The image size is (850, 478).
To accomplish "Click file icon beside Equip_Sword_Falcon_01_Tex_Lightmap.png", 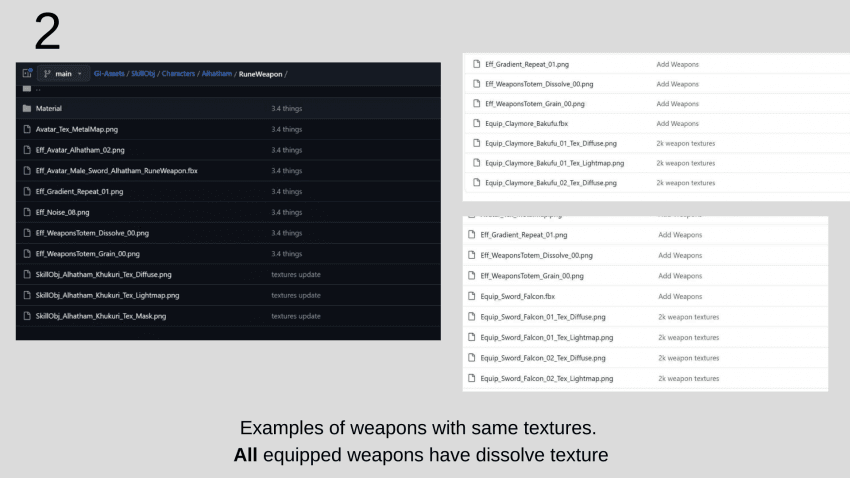I will tap(472, 337).
